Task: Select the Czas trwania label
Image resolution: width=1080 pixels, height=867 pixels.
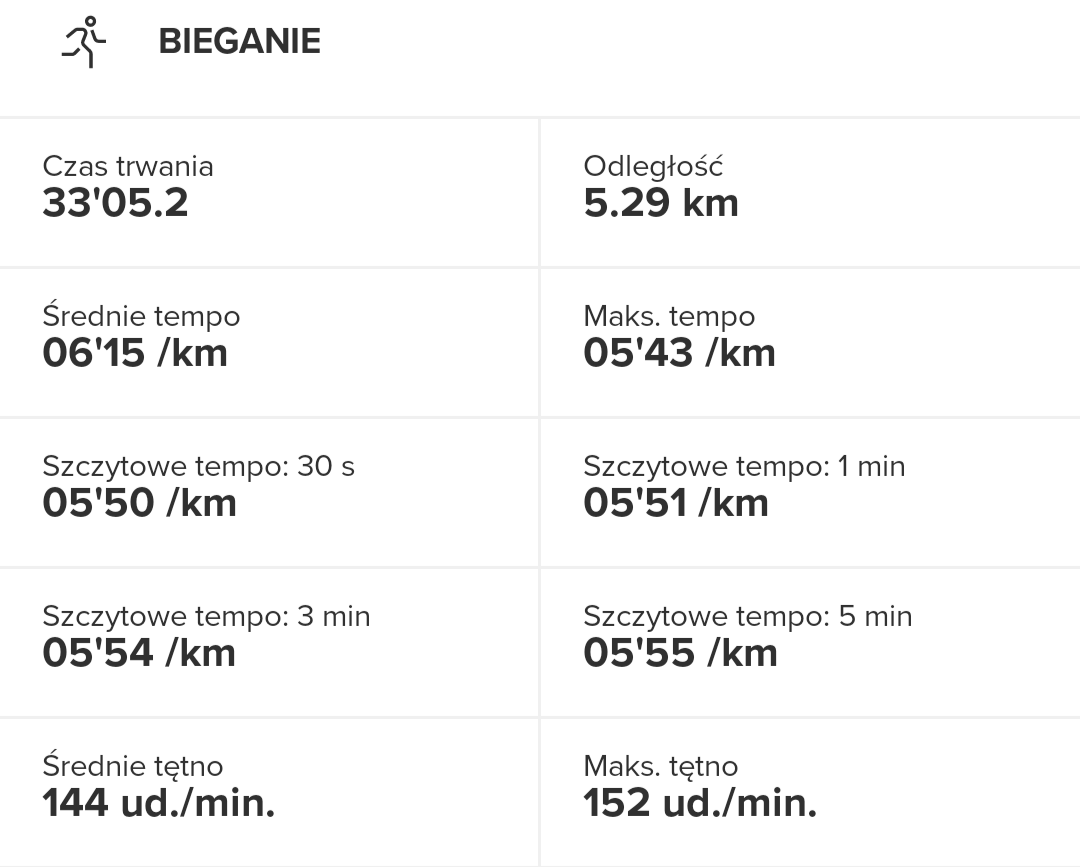Action: coord(128,166)
